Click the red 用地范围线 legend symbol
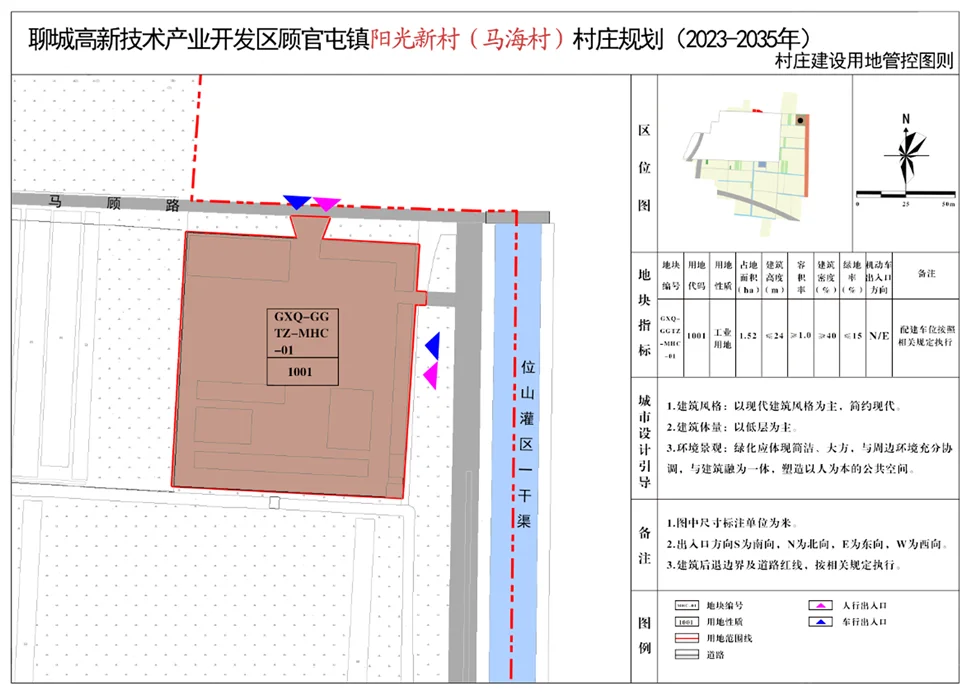 [x=686, y=639]
